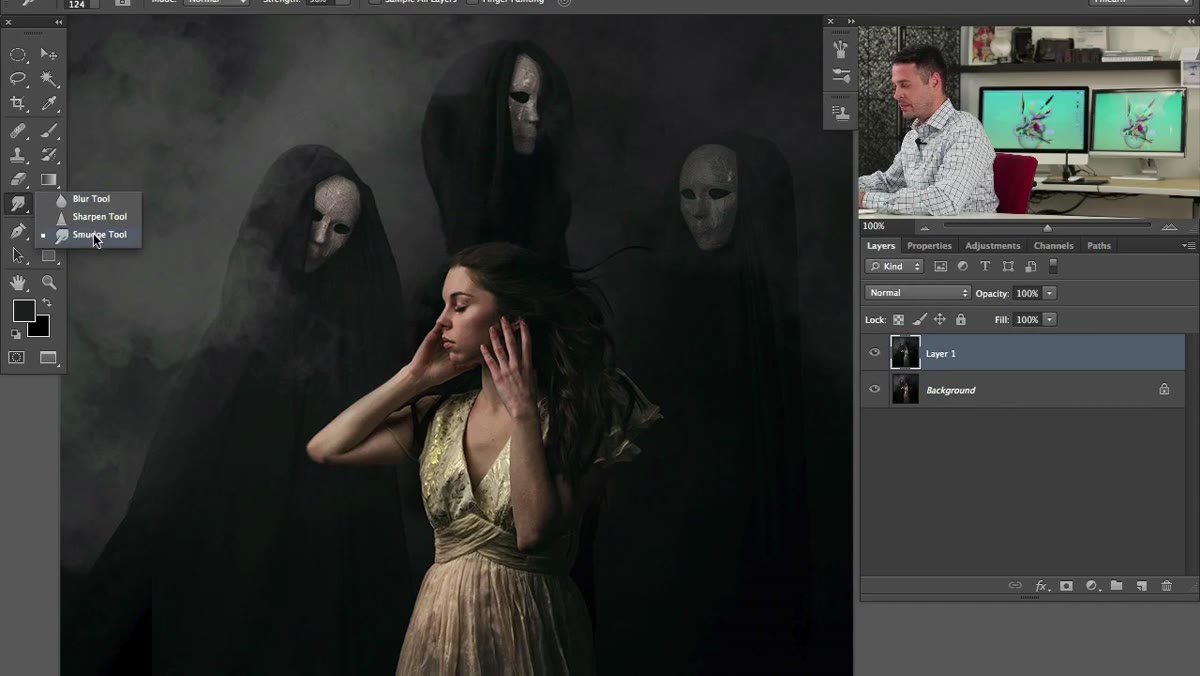Toggle shape layers filter
The height and width of the screenshot is (676, 1200).
[1008, 267]
